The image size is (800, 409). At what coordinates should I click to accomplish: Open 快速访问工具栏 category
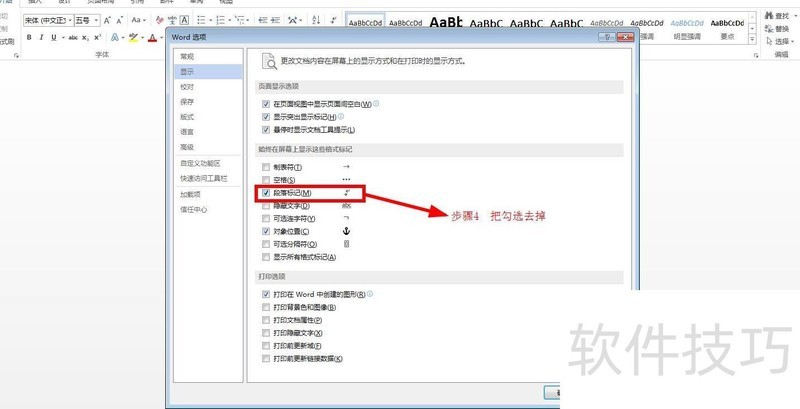[208, 178]
